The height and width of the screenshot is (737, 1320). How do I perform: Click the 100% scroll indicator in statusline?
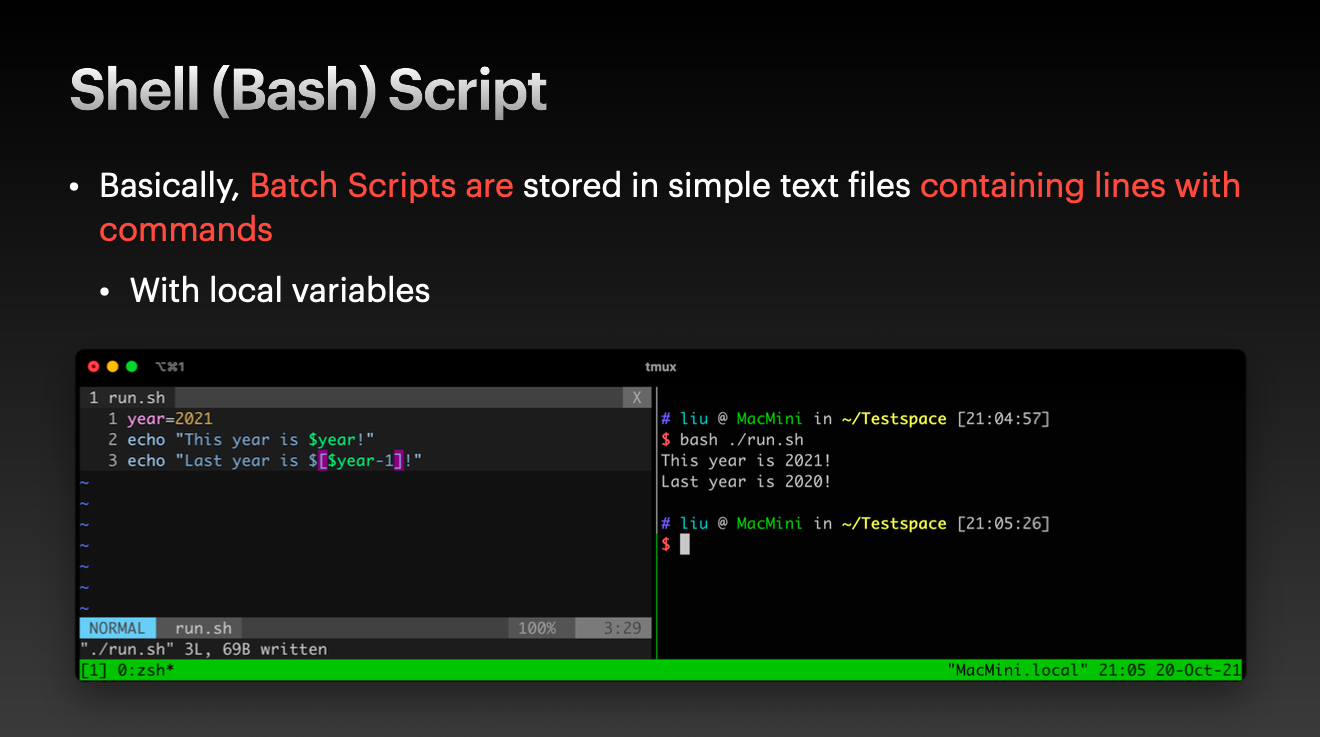[537, 628]
